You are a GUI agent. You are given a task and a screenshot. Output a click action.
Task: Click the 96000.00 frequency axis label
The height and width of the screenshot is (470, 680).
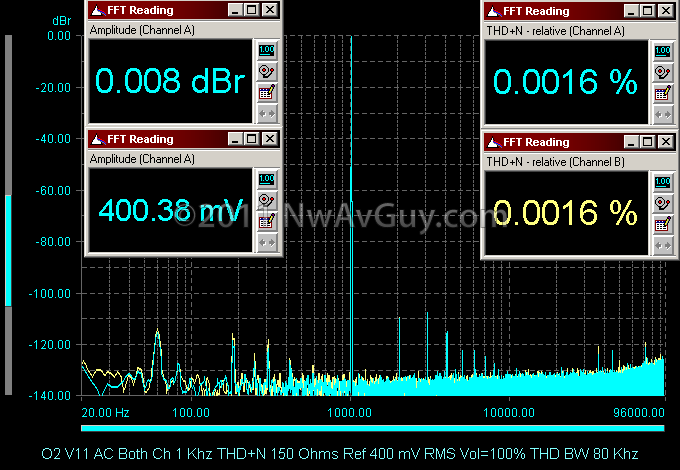click(x=639, y=413)
